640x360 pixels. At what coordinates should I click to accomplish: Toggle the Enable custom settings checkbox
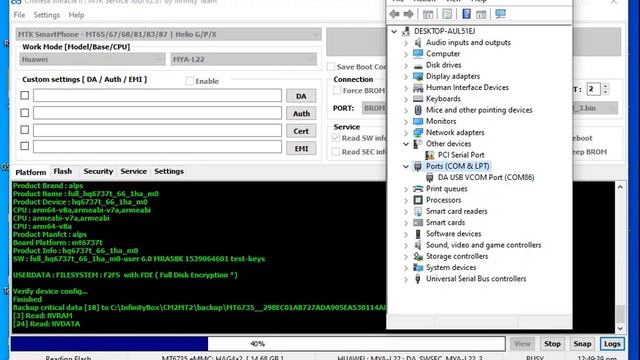coord(189,81)
